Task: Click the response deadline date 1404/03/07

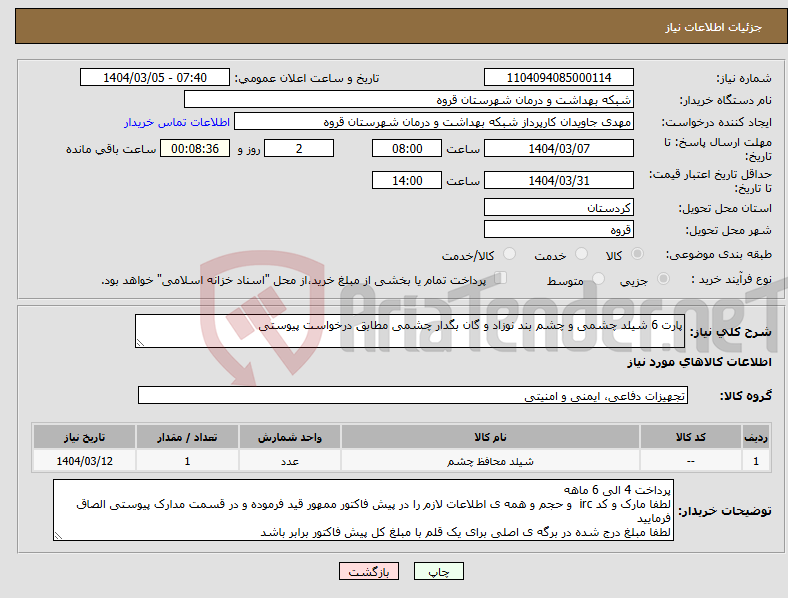Action: click(x=558, y=148)
